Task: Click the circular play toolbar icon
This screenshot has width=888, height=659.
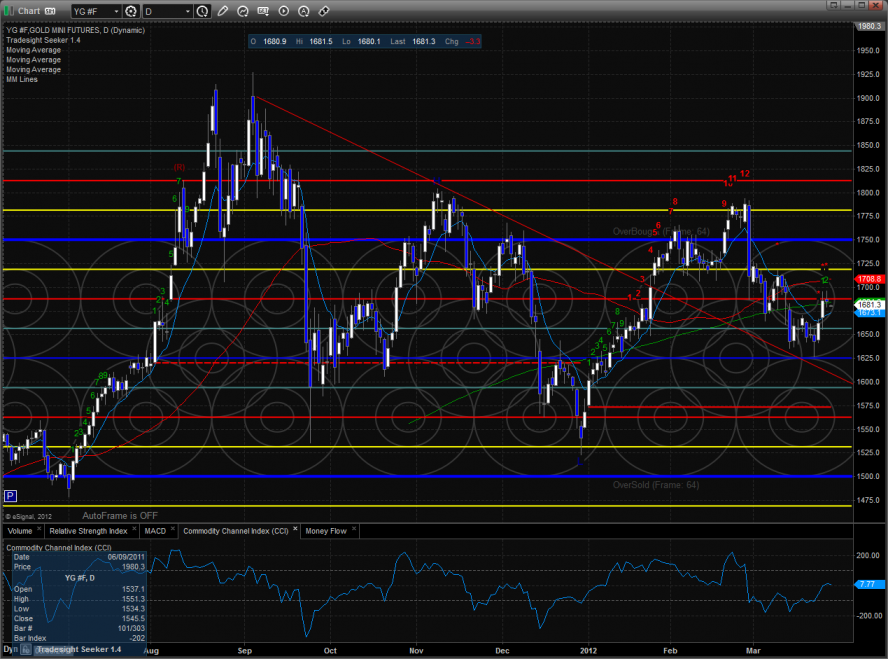Action: click(284, 11)
